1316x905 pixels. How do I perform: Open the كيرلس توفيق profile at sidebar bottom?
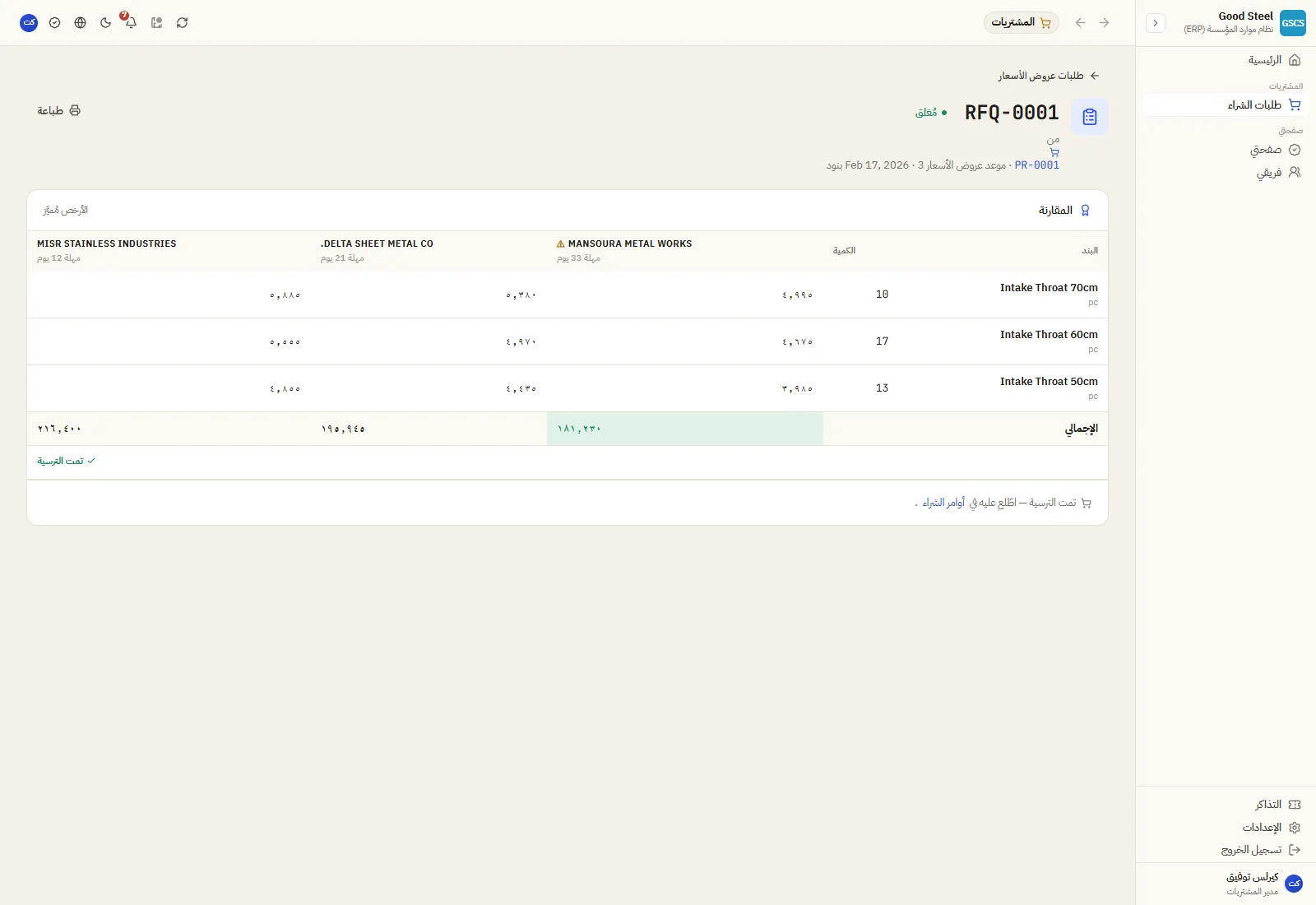tap(1226, 884)
